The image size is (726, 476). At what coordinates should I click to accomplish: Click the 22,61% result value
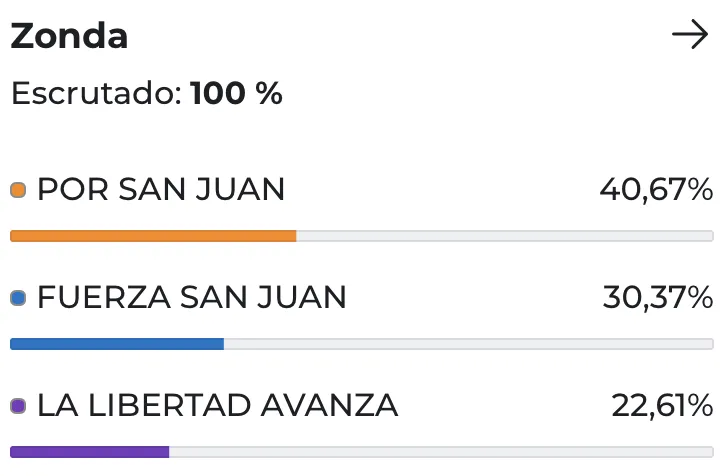[662, 405]
